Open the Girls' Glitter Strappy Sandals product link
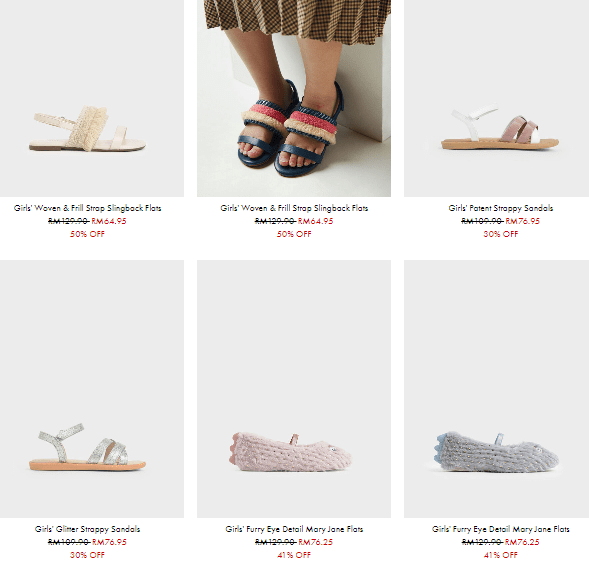Image resolution: width=589 pixels, height=567 pixels. [x=88, y=529]
